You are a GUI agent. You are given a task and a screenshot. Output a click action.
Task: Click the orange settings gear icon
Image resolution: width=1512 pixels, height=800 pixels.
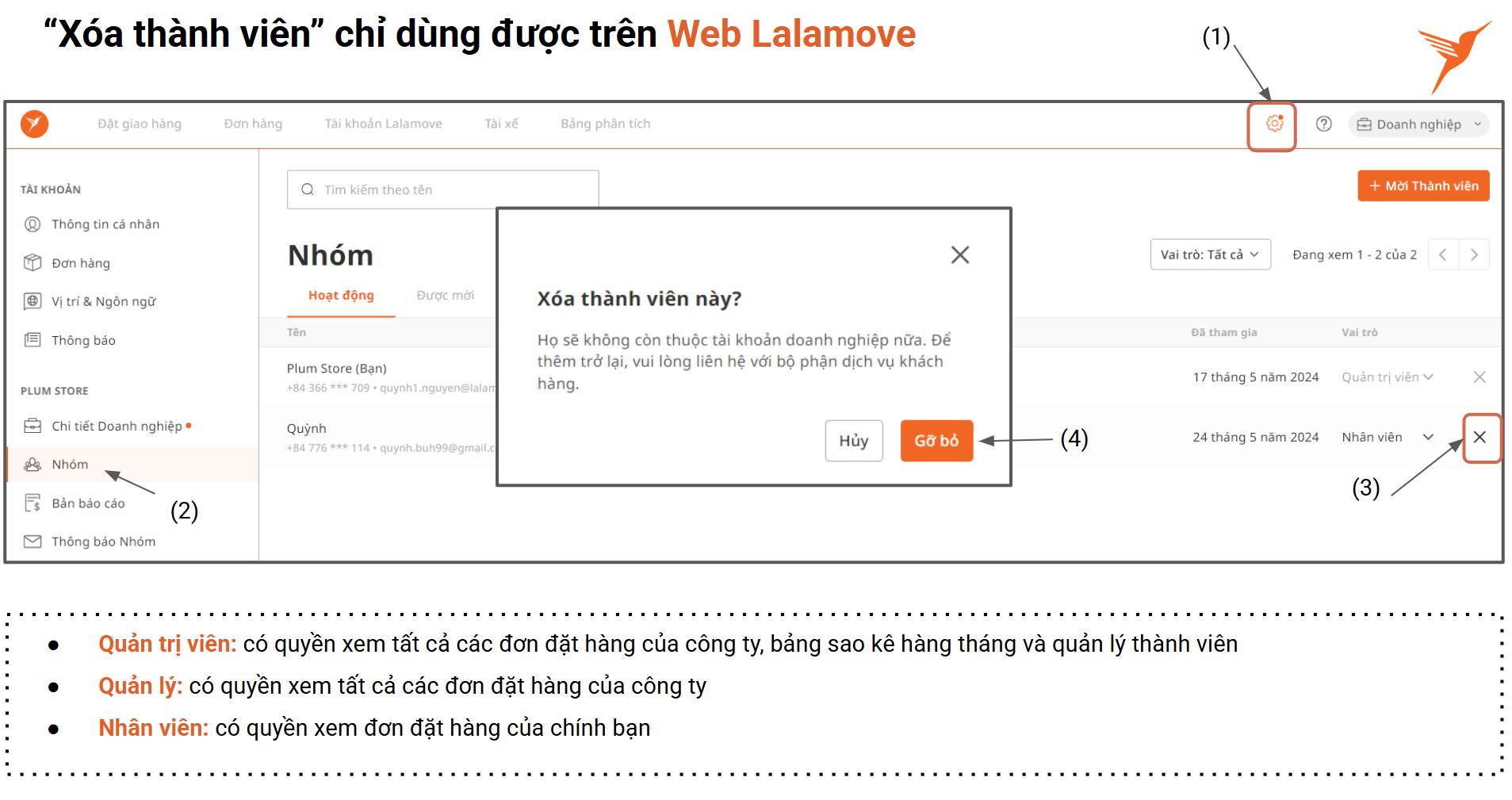click(1273, 124)
